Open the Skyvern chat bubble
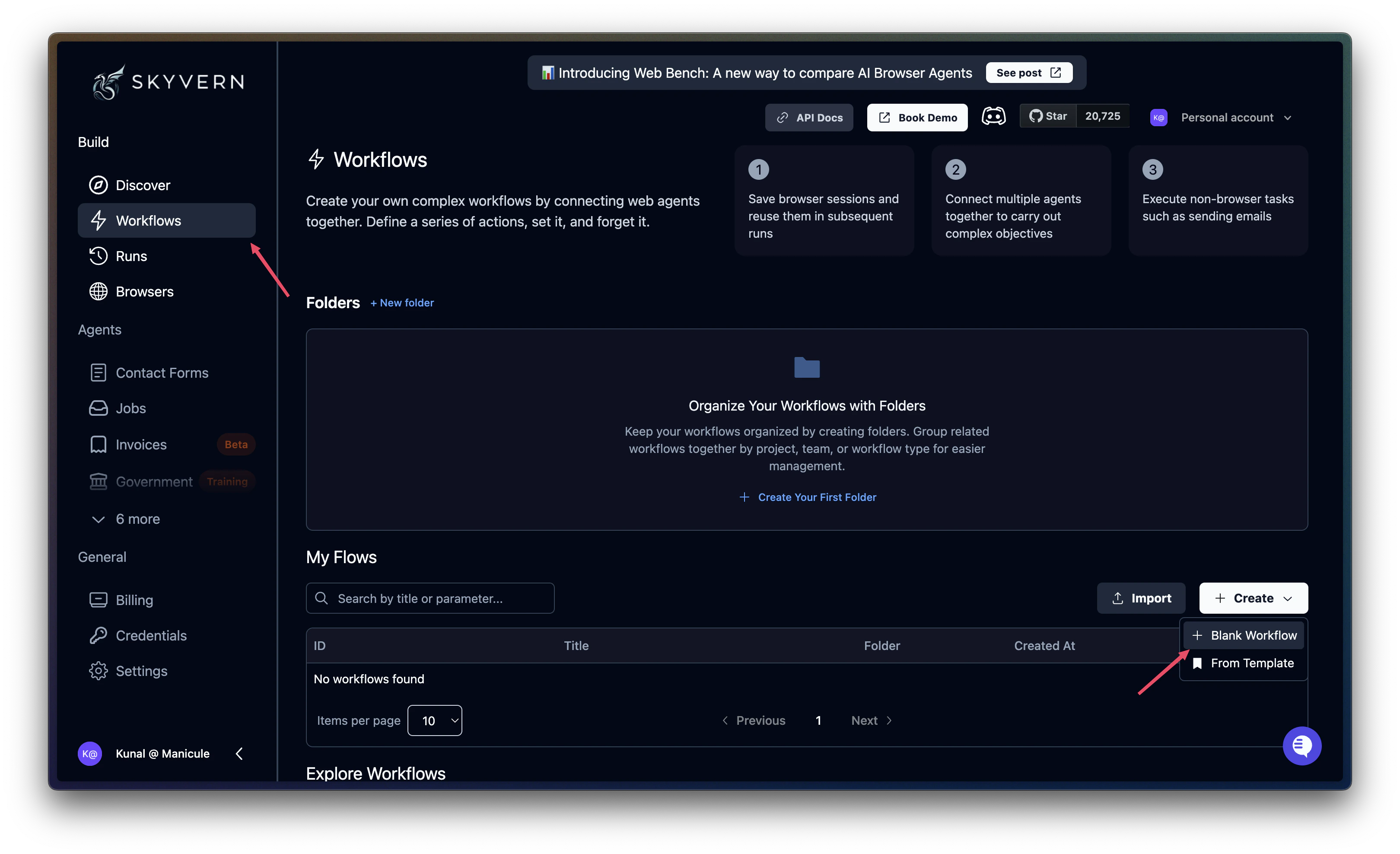 [x=1302, y=746]
